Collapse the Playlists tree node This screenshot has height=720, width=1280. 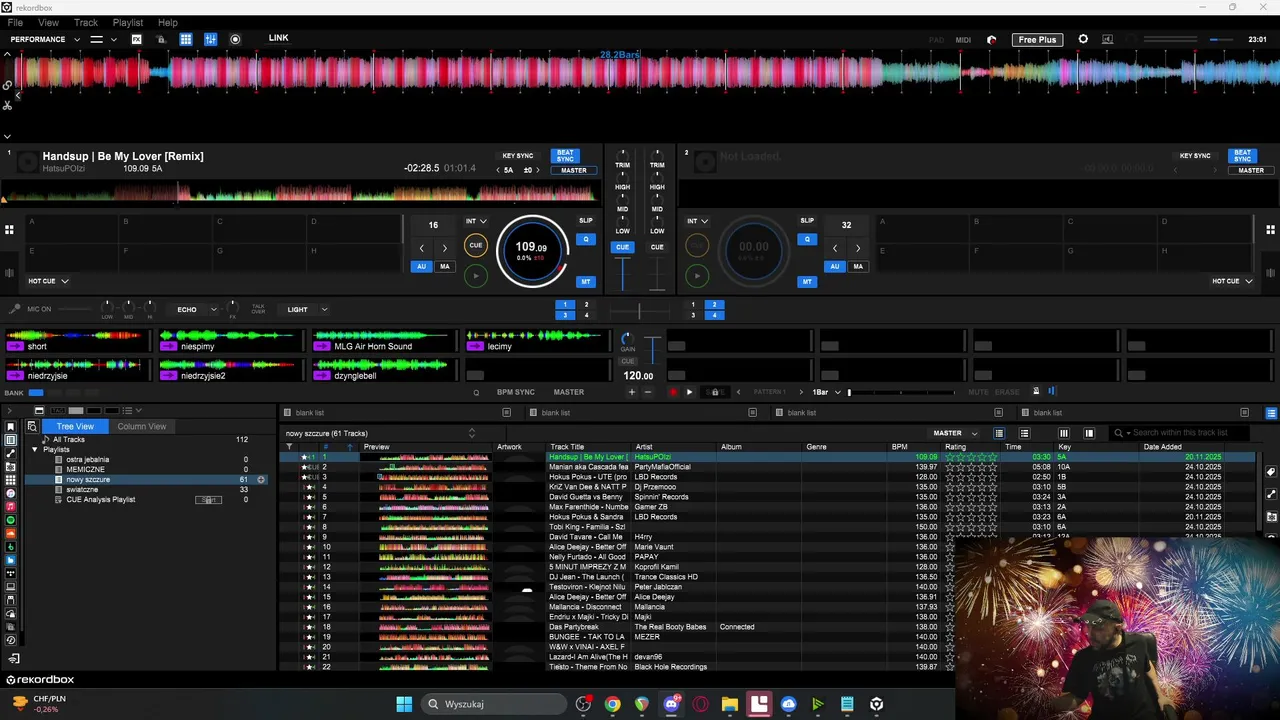(x=34, y=450)
